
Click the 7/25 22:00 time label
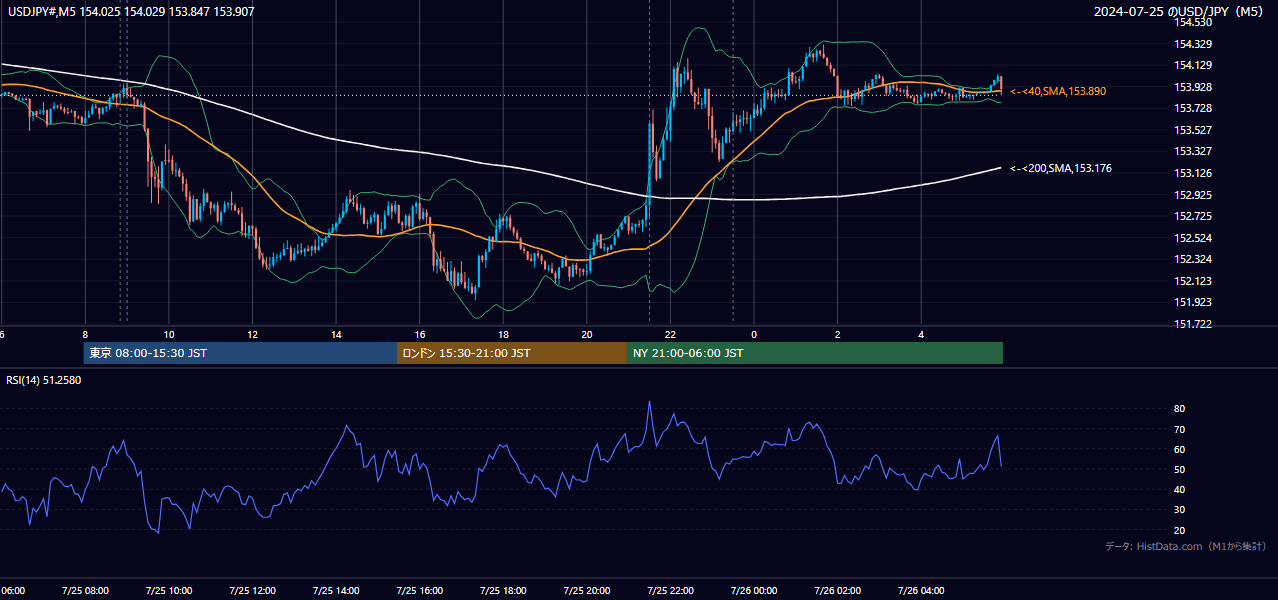(x=670, y=590)
